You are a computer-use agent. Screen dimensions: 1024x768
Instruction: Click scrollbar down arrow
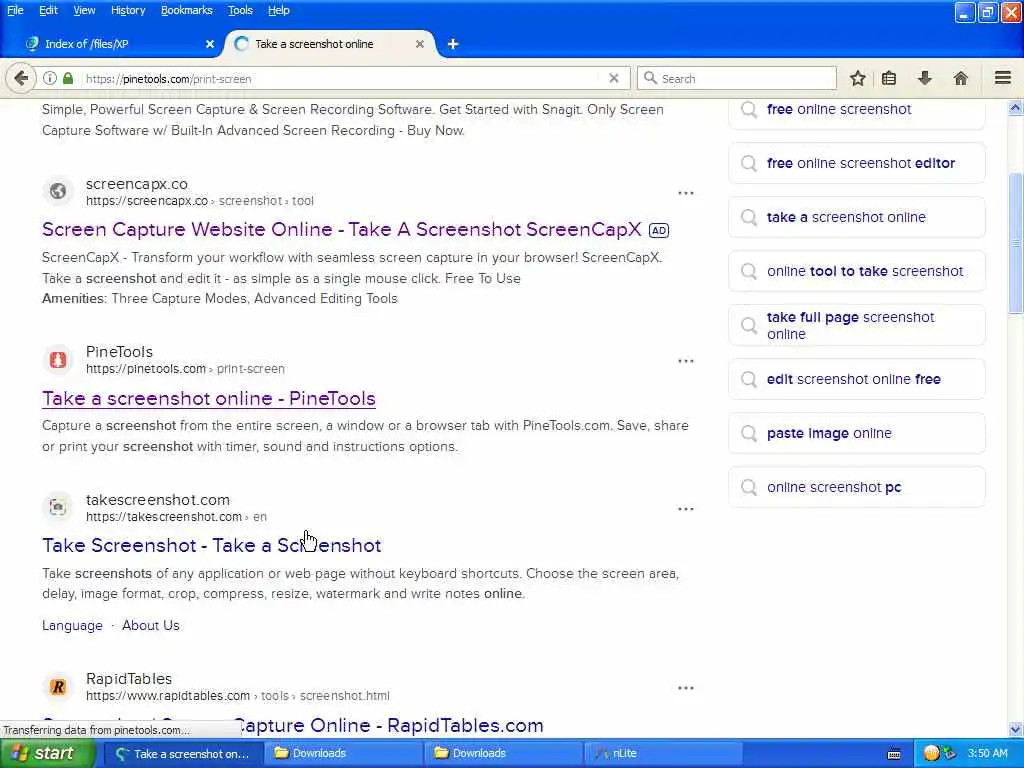[1016, 729]
